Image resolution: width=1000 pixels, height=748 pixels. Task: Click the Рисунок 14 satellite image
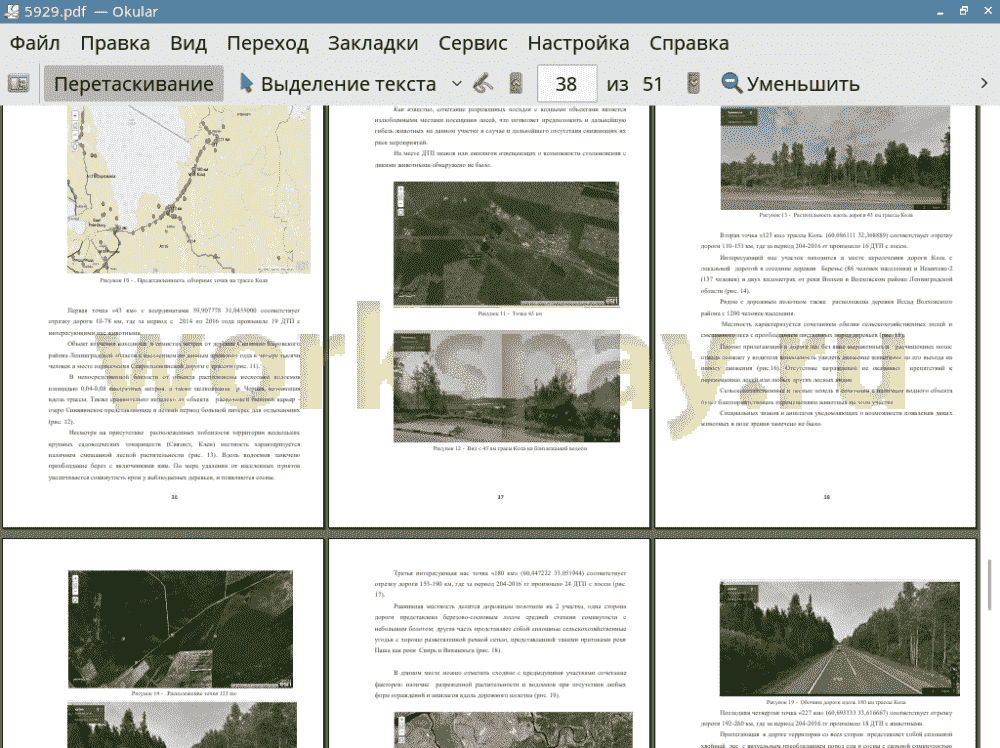pos(180,629)
